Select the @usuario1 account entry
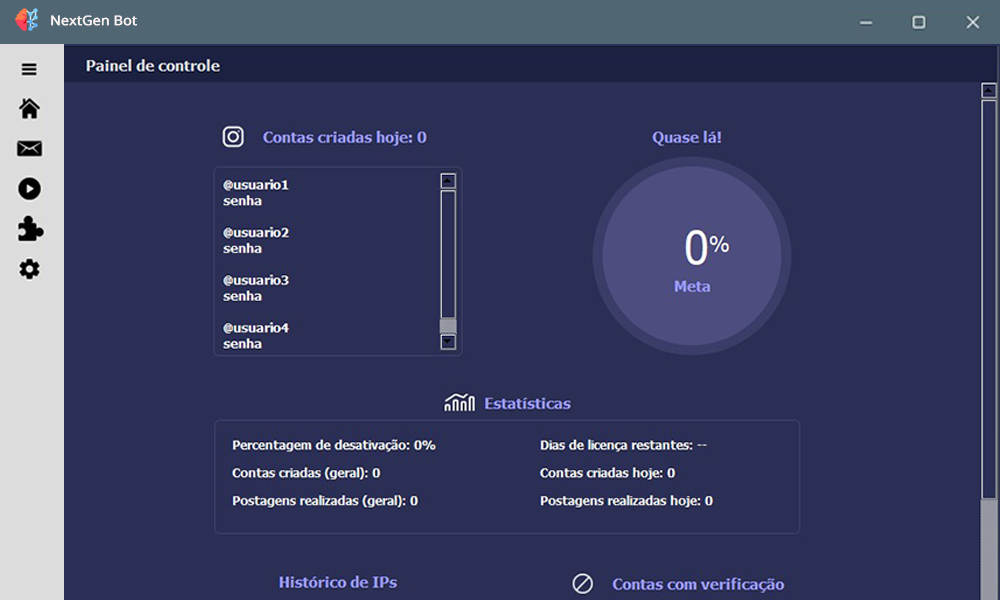Image resolution: width=1000 pixels, height=600 pixels. point(256,185)
